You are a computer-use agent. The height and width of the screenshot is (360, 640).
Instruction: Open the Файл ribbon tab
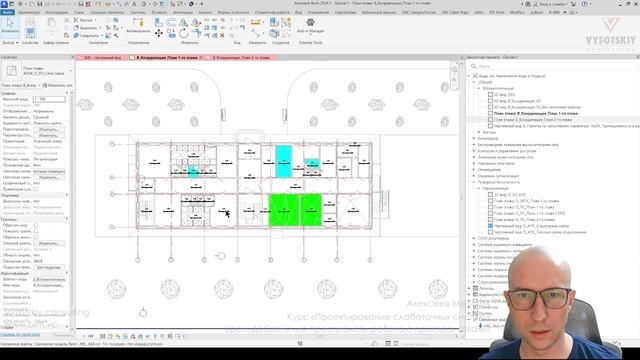click(7, 12)
